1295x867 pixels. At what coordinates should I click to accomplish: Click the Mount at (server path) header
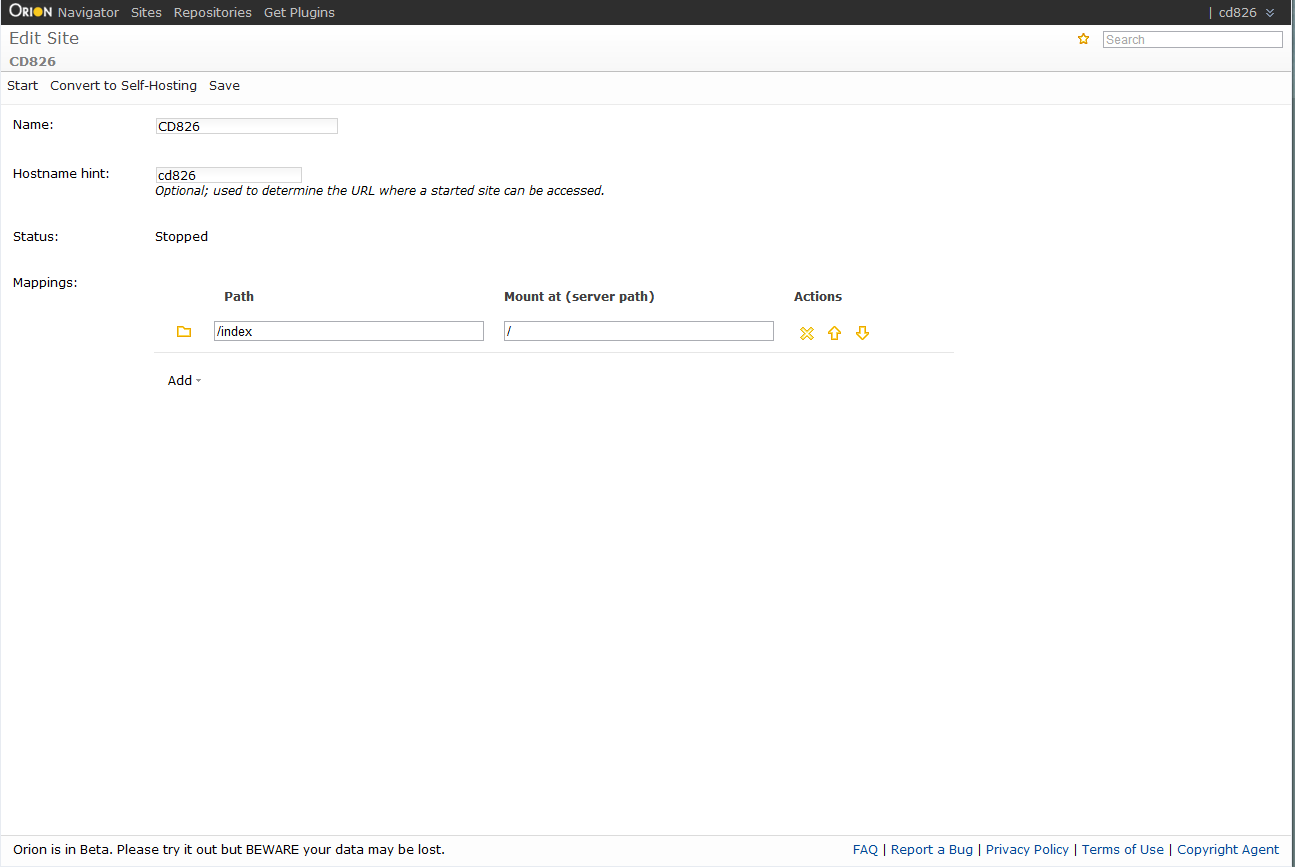coord(579,297)
